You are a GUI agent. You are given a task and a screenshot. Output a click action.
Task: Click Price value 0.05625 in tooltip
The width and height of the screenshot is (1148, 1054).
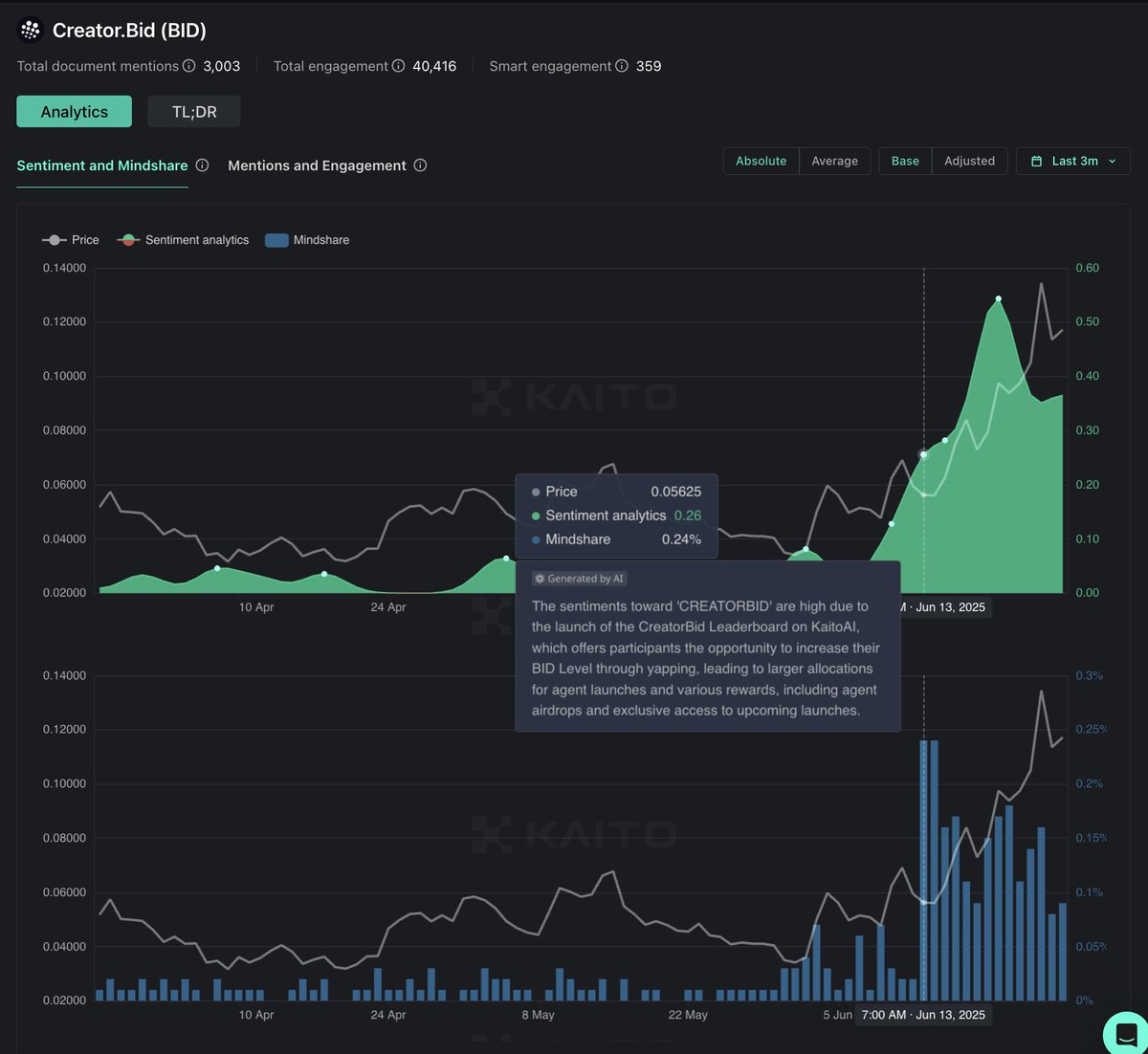coord(676,492)
